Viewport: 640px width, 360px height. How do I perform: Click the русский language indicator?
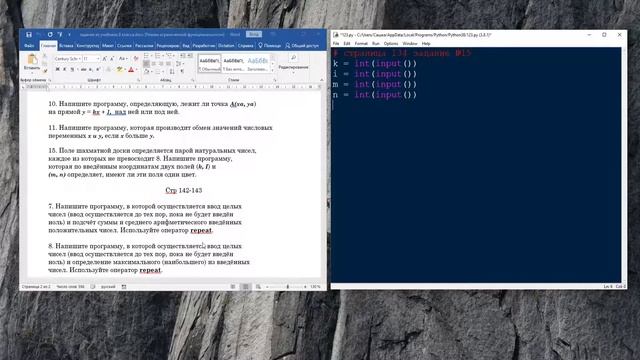(108, 287)
